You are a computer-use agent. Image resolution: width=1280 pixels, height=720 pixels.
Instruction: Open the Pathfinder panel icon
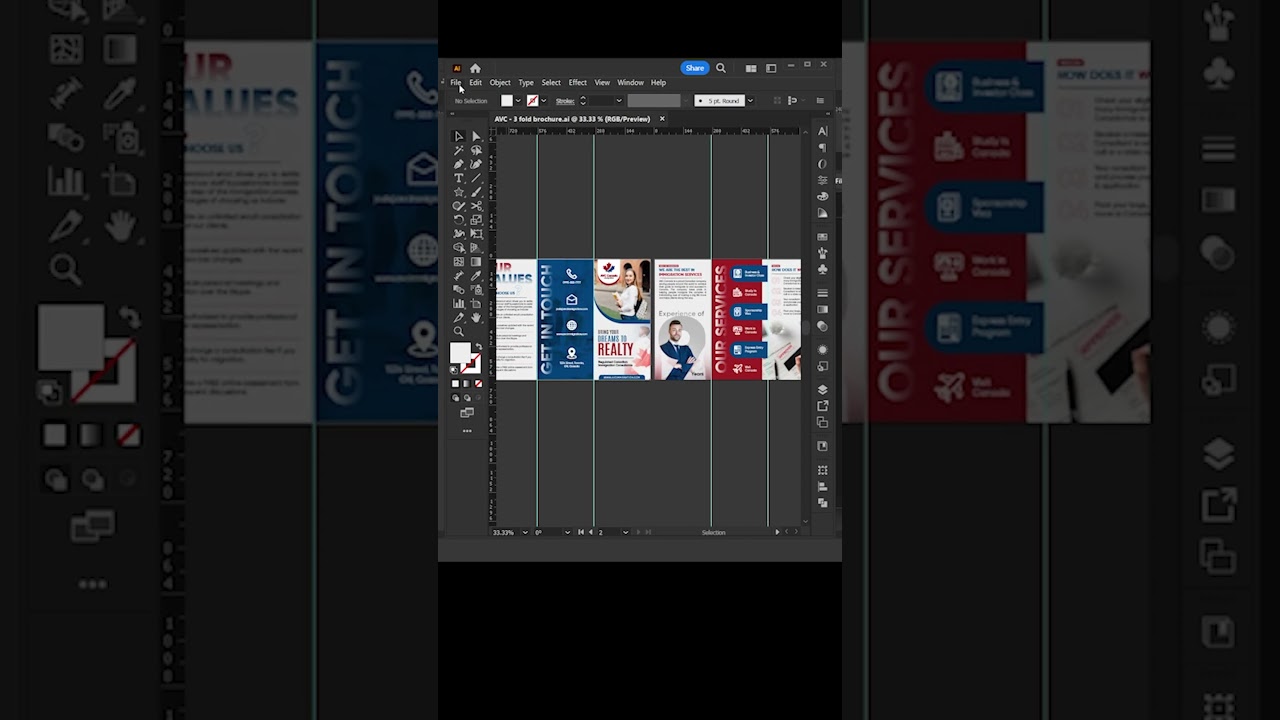pos(822,503)
